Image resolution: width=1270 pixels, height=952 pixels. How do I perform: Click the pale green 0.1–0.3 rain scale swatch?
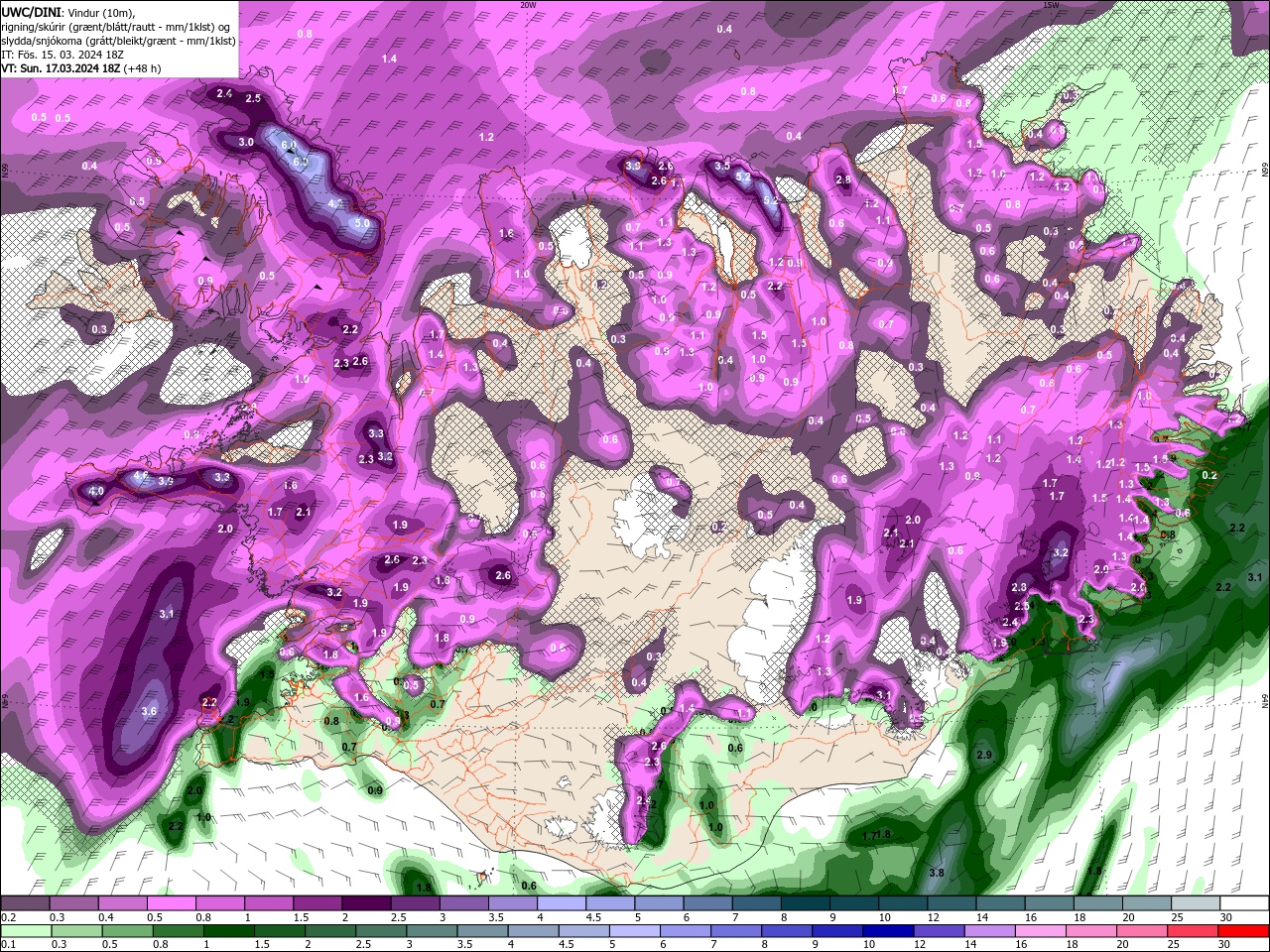pyautogui.click(x=25, y=931)
